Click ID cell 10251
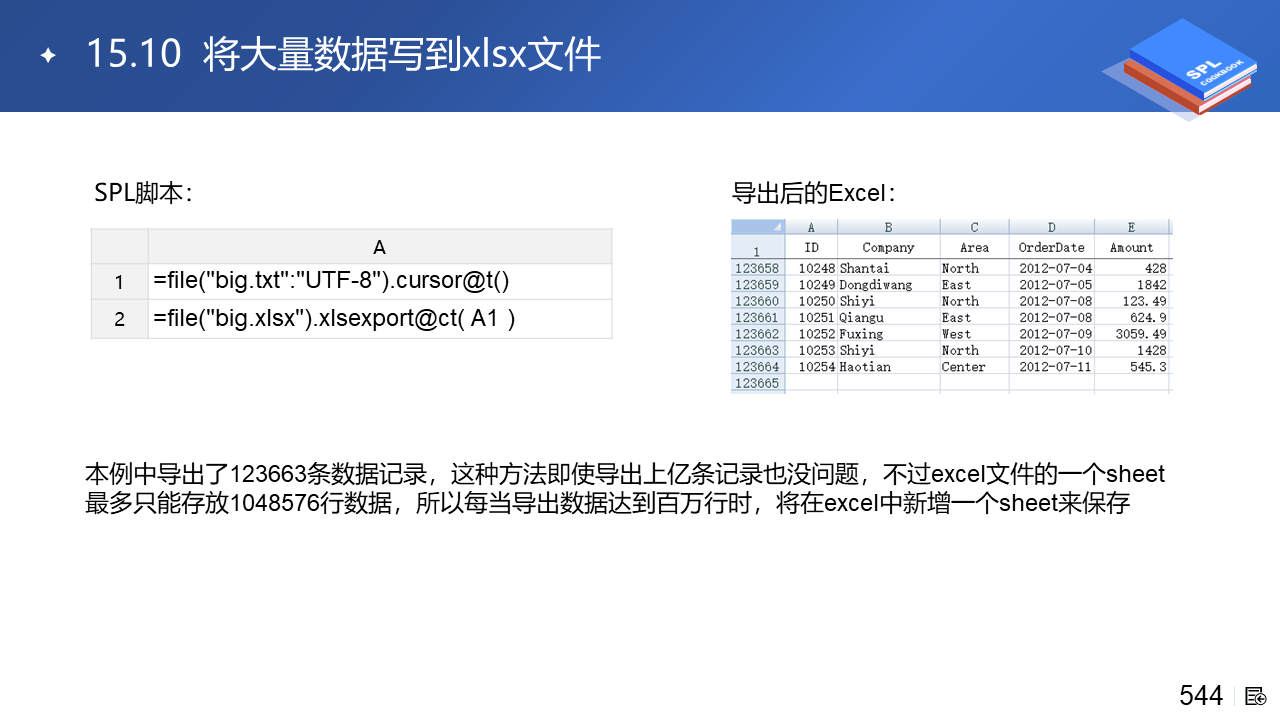The height and width of the screenshot is (720, 1280). tap(811, 318)
